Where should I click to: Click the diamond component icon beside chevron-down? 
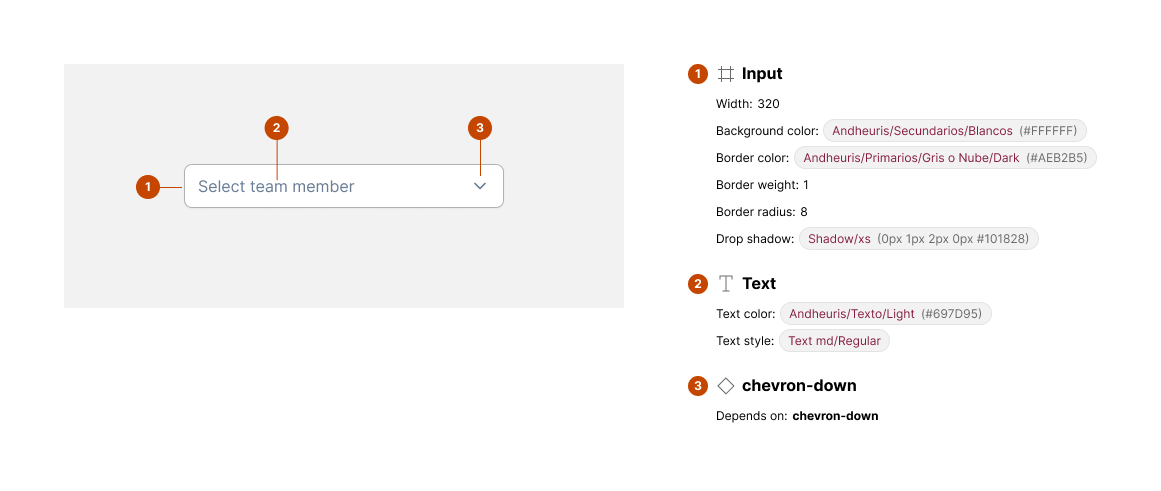click(726, 386)
